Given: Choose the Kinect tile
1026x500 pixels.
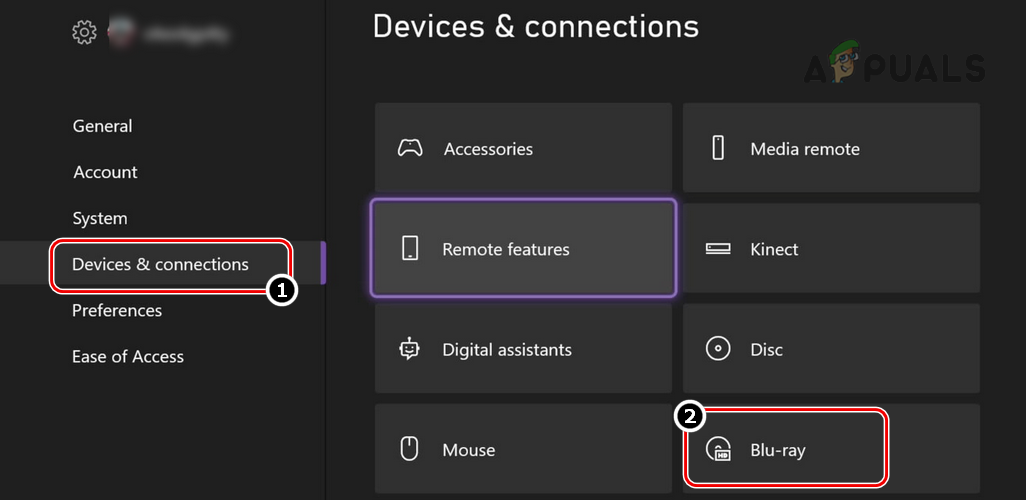Looking at the screenshot, I should pos(831,248).
